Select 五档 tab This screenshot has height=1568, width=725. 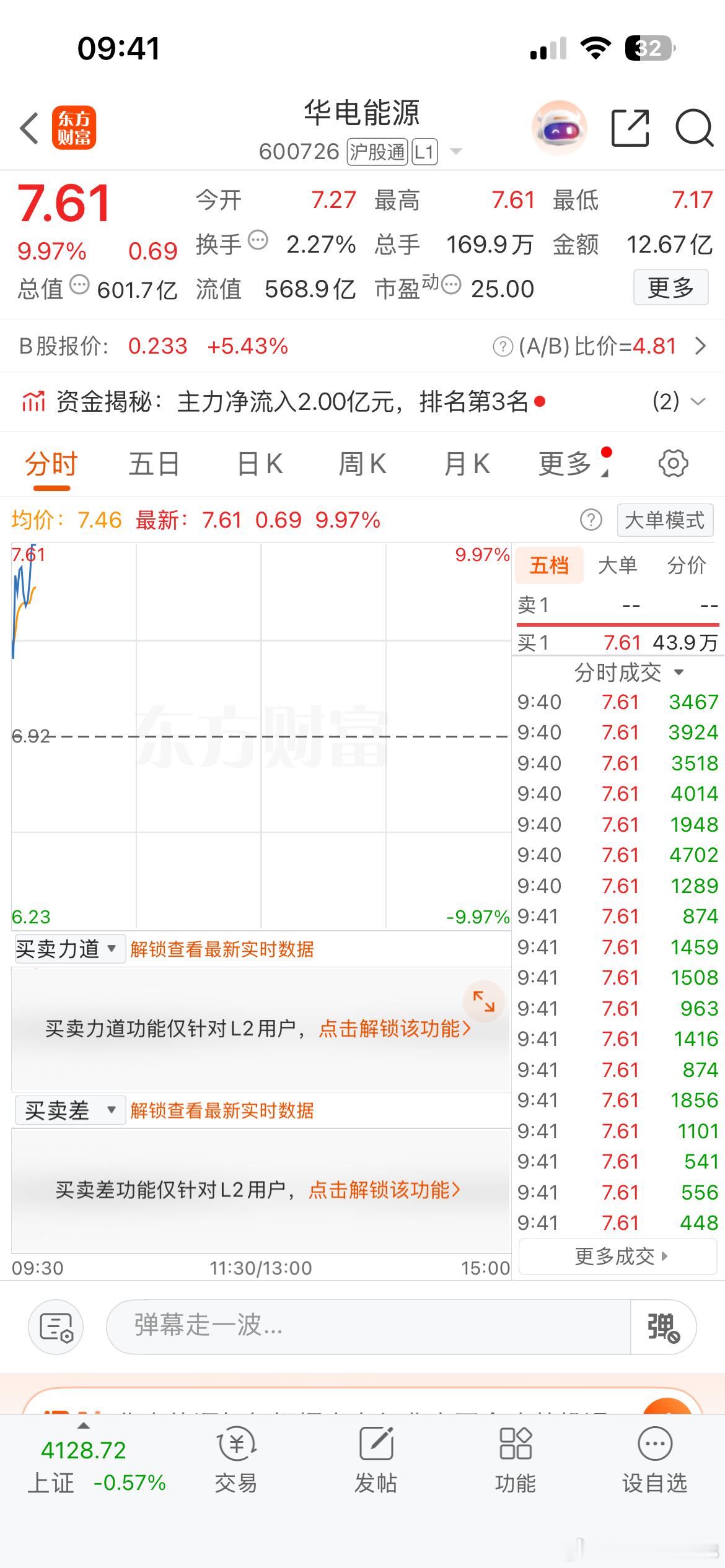pos(550,565)
